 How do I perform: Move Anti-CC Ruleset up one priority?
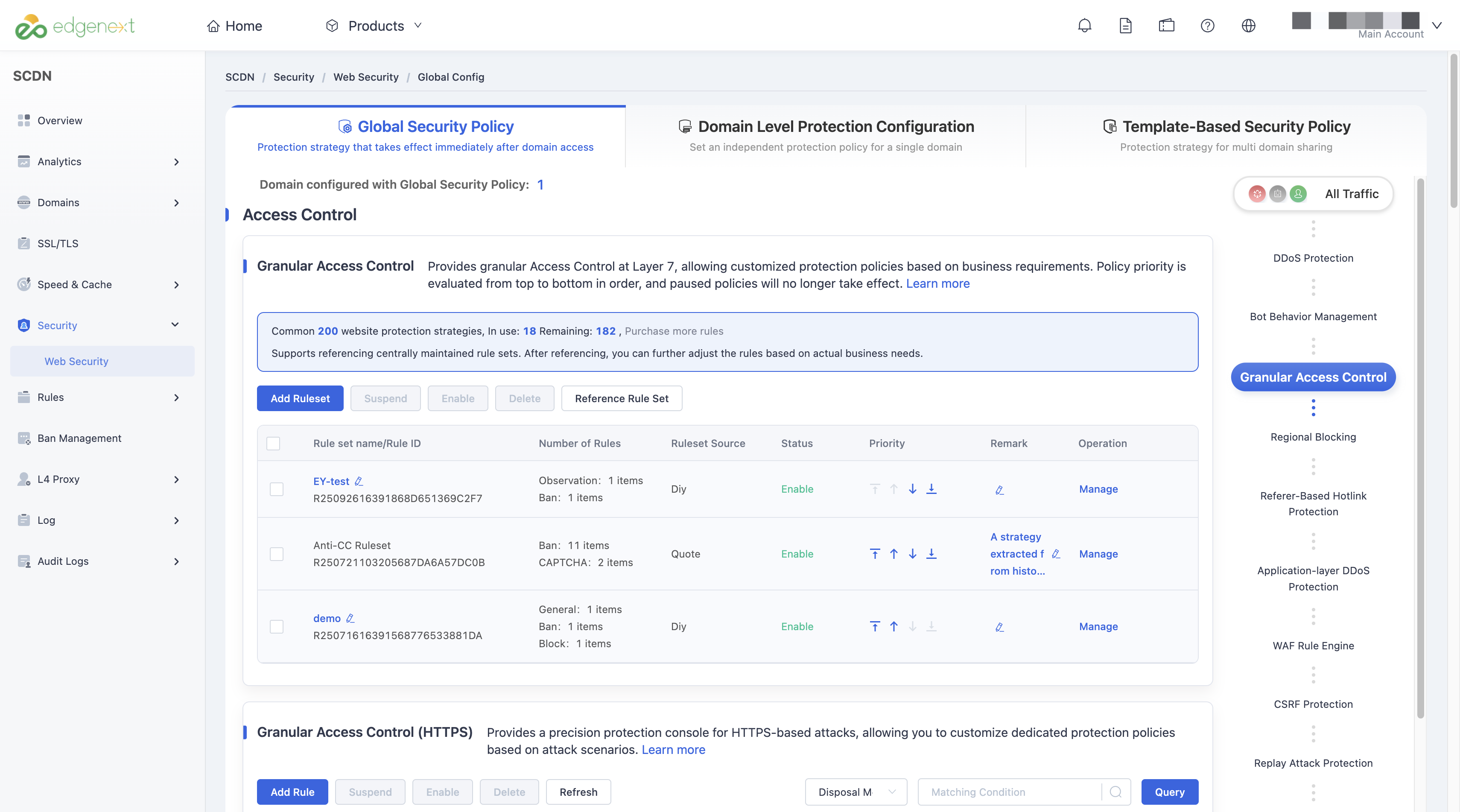894,554
